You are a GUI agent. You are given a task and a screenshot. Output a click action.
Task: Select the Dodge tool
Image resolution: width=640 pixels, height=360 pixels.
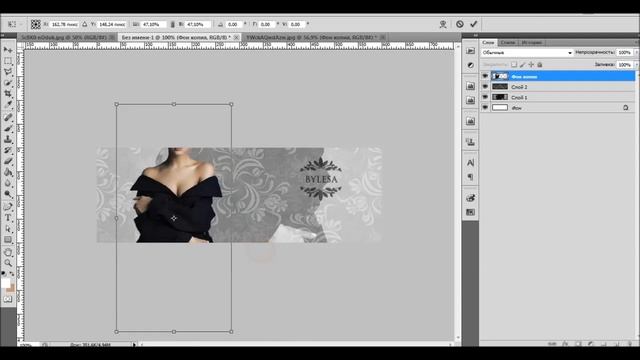coord(8,194)
